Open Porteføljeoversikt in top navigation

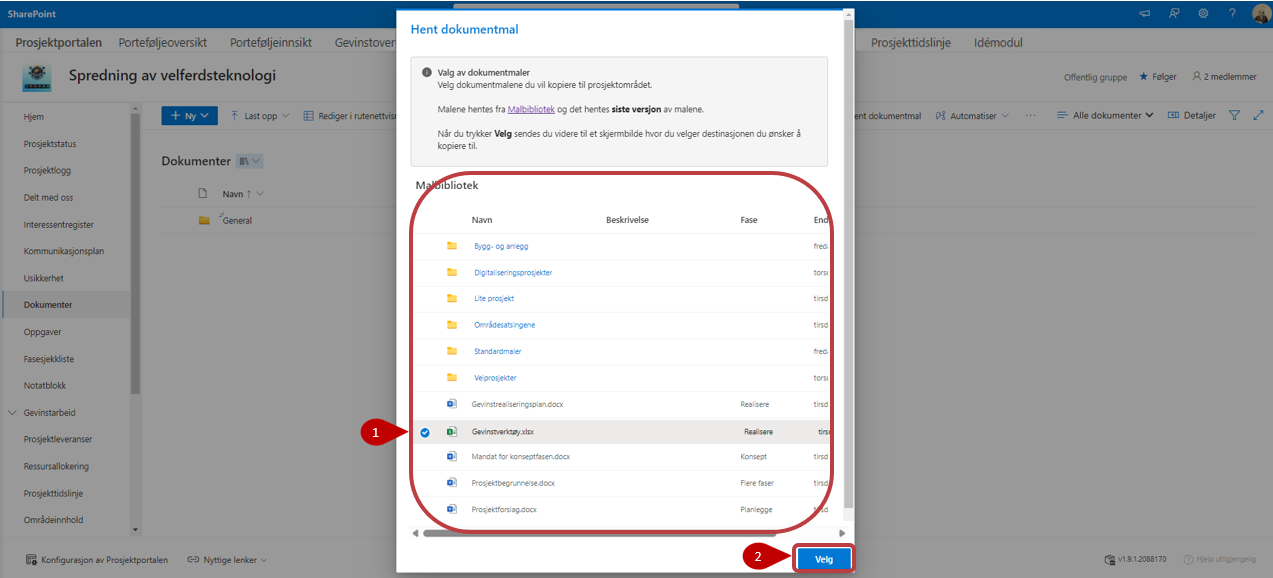163,43
